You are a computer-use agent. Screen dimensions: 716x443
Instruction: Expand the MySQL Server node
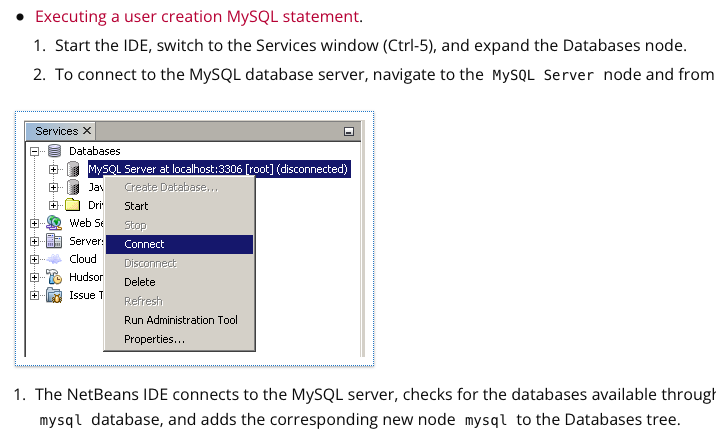(53, 169)
